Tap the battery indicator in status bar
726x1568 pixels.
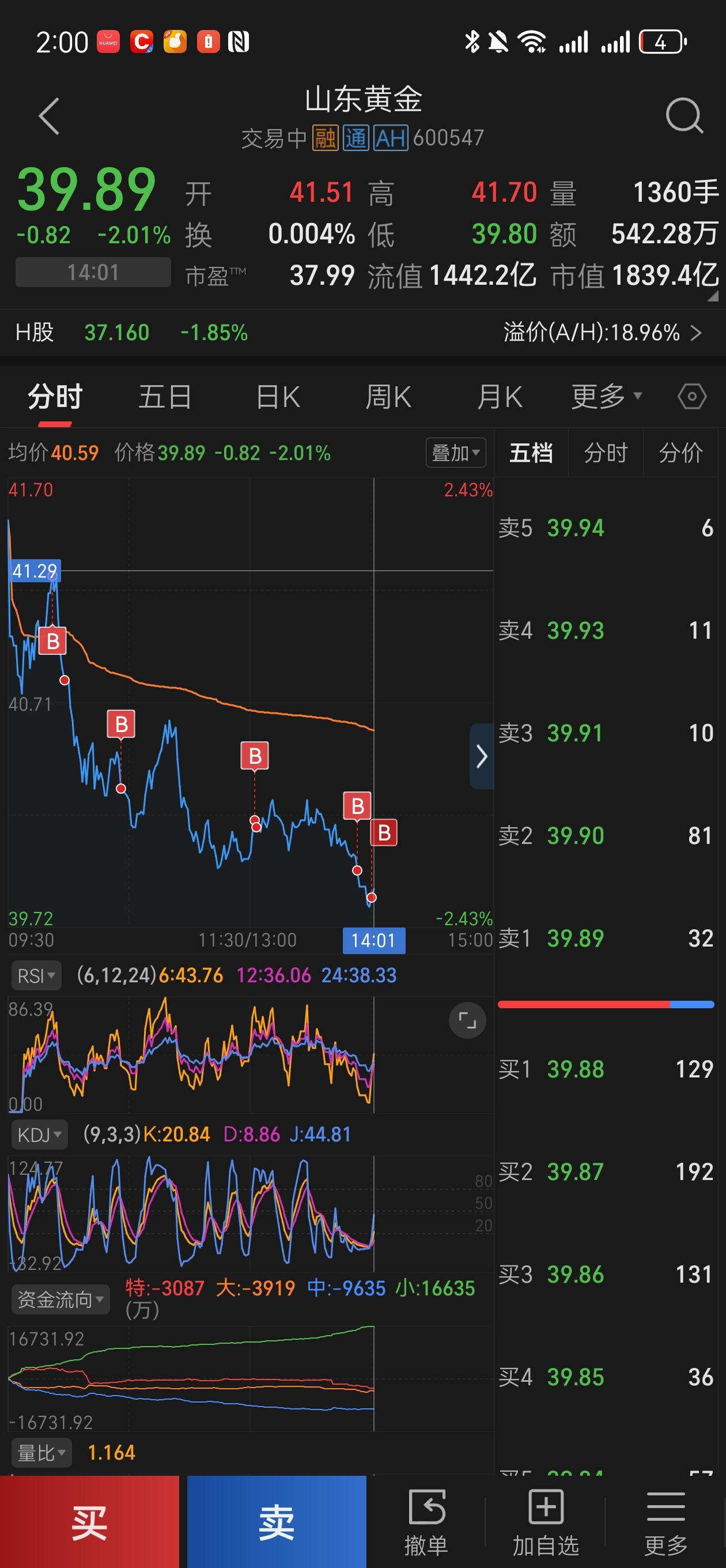(x=662, y=42)
